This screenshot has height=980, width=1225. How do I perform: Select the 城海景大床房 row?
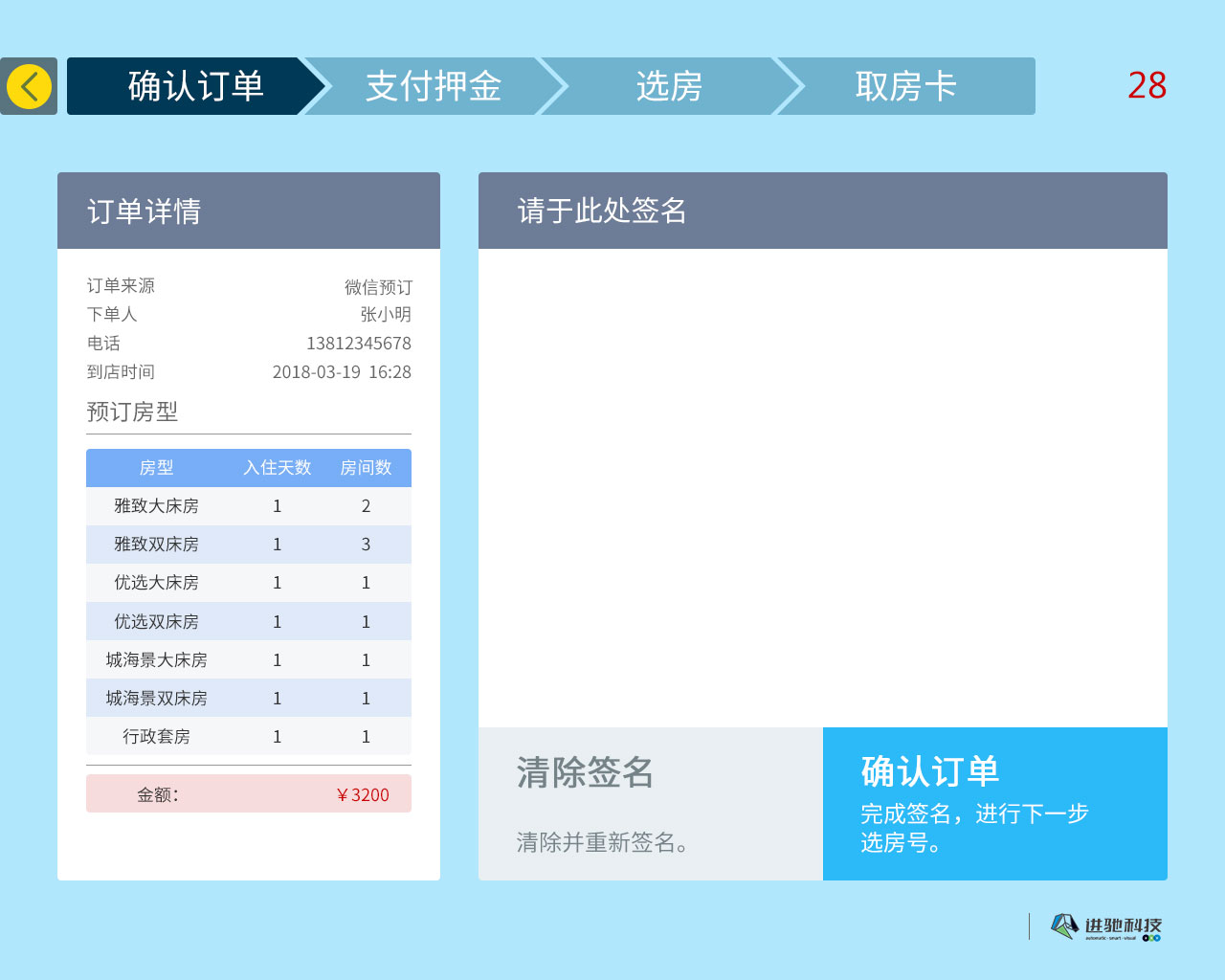point(248,659)
